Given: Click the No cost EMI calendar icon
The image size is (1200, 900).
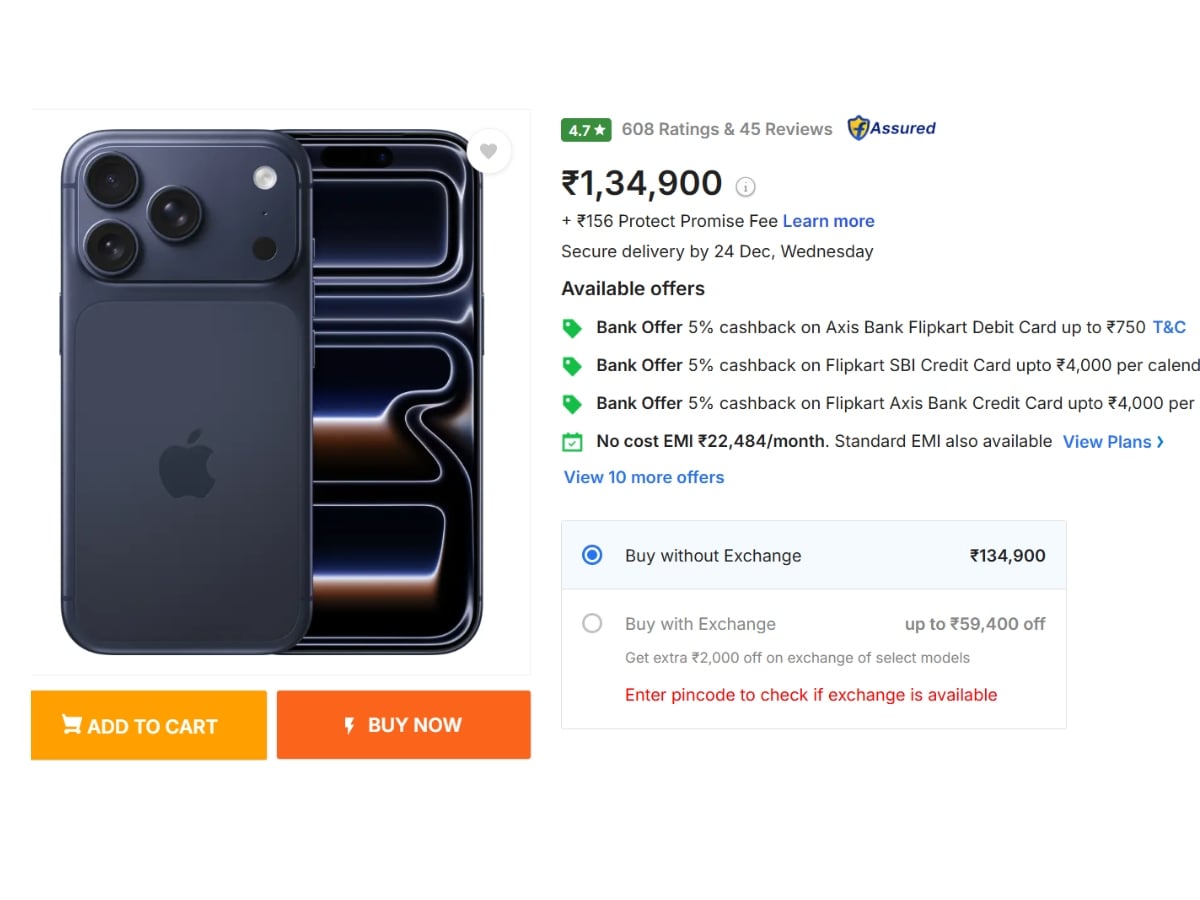Looking at the screenshot, I should (572, 442).
